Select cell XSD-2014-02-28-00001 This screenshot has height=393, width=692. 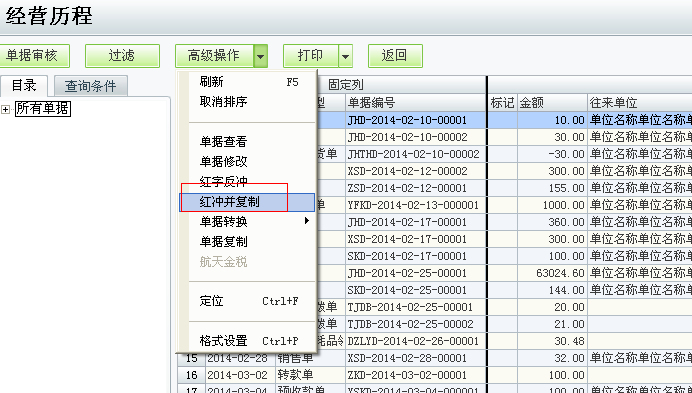click(x=416, y=358)
